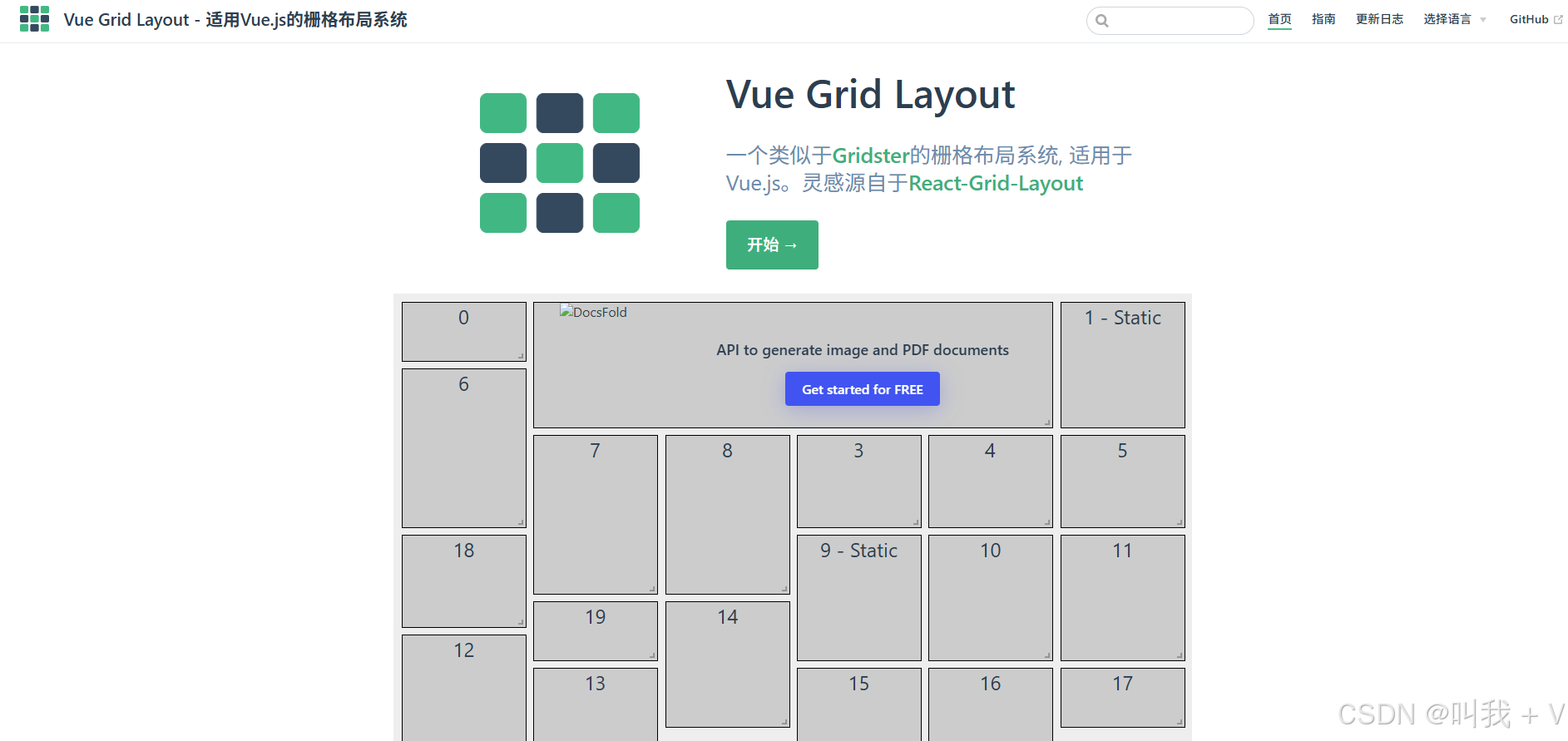
Task: Click resize handle of grid item 10
Action: point(1047,655)
